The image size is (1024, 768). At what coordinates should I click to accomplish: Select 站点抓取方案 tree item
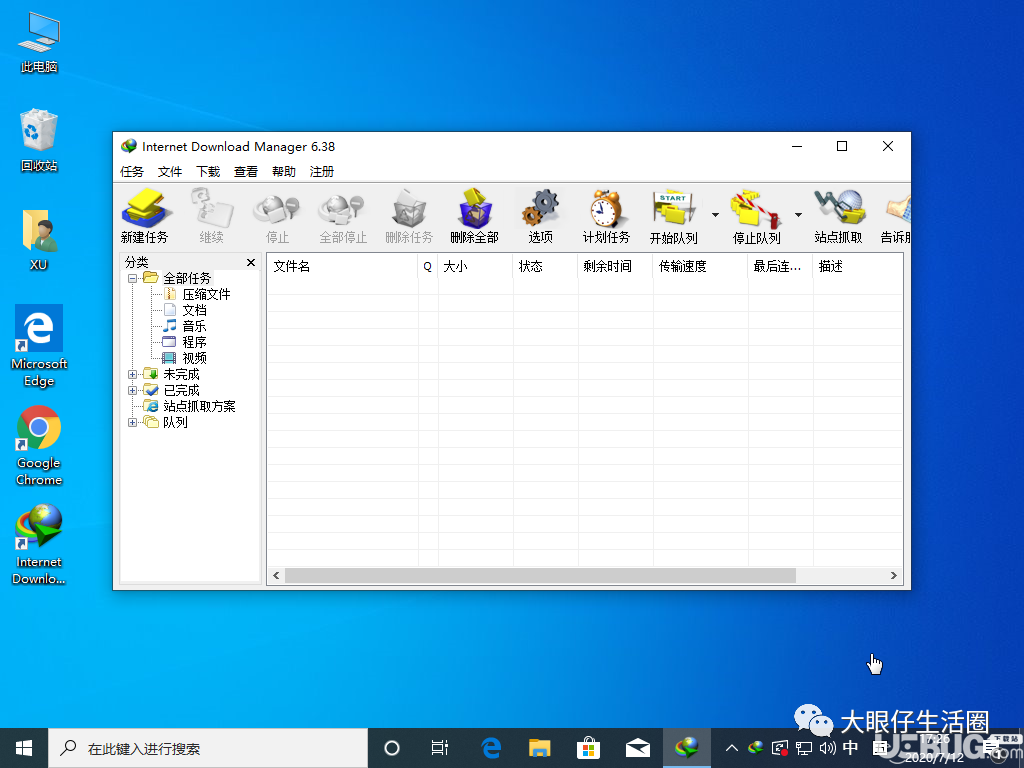tap(189, 406)
